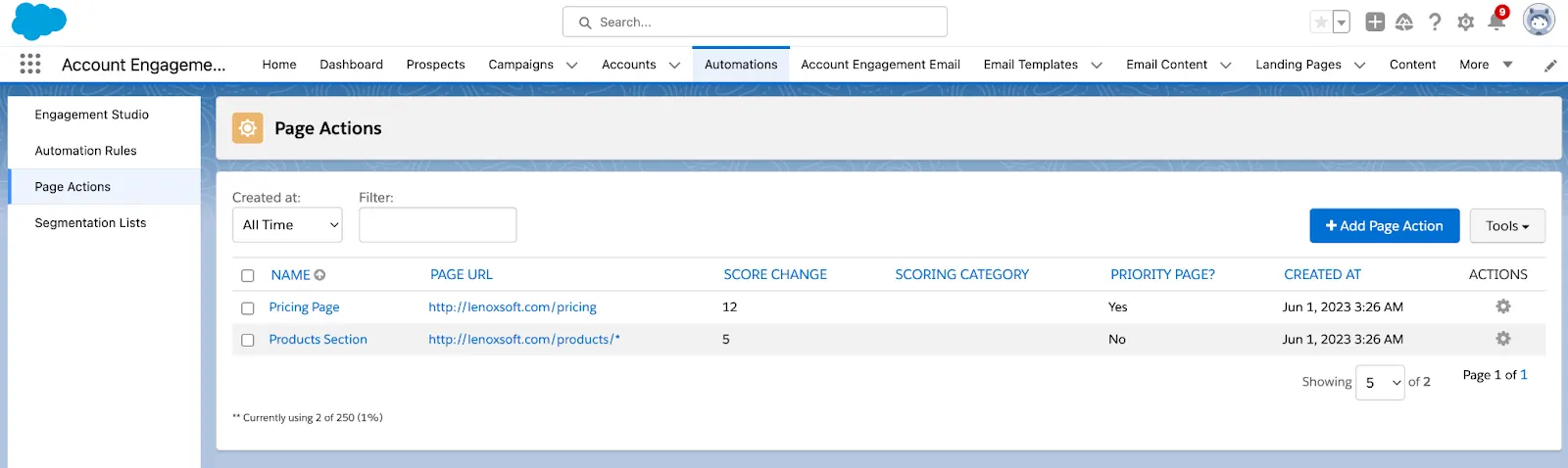1568x468 pixels.
Task: Open the App Launcher grid icon
Action: 30,64
